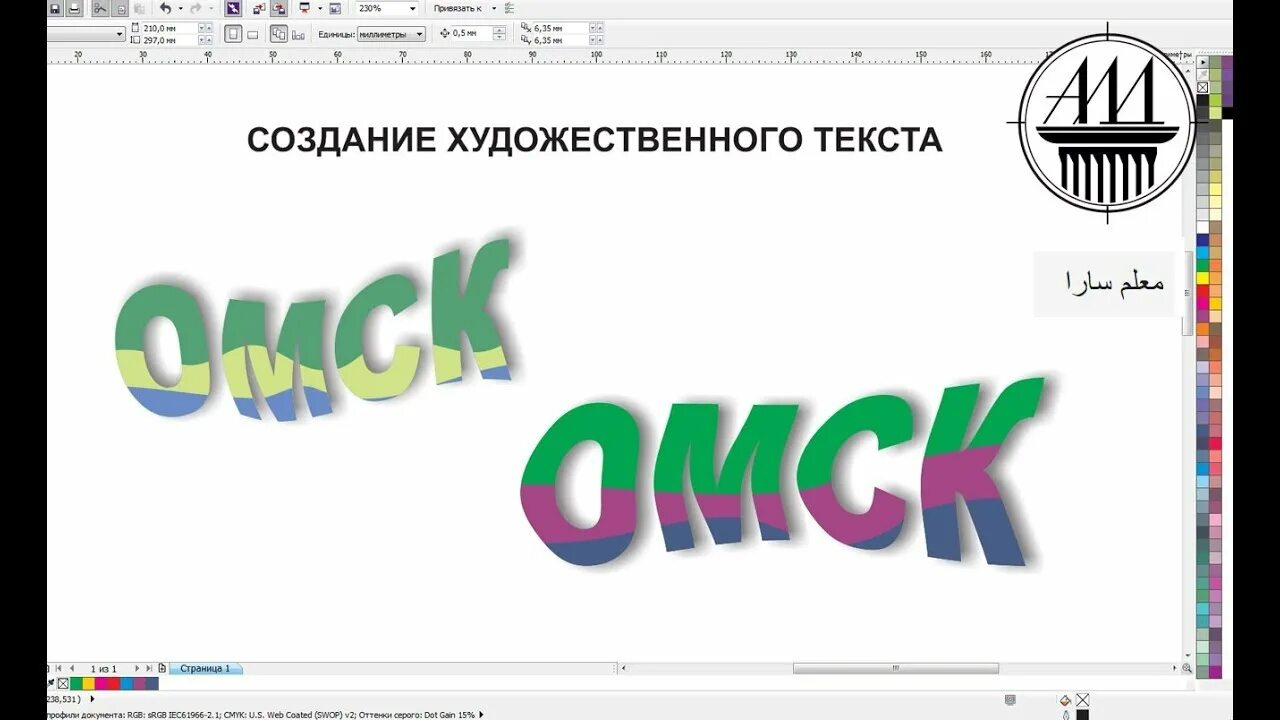The image size is (1280, 720).
Task: Click the page width field 210,0 мм
Action: 170,28
